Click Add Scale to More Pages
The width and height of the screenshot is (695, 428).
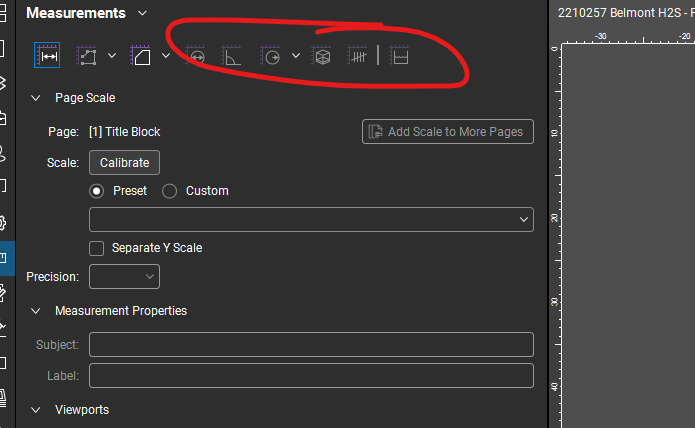pos(448,132)
